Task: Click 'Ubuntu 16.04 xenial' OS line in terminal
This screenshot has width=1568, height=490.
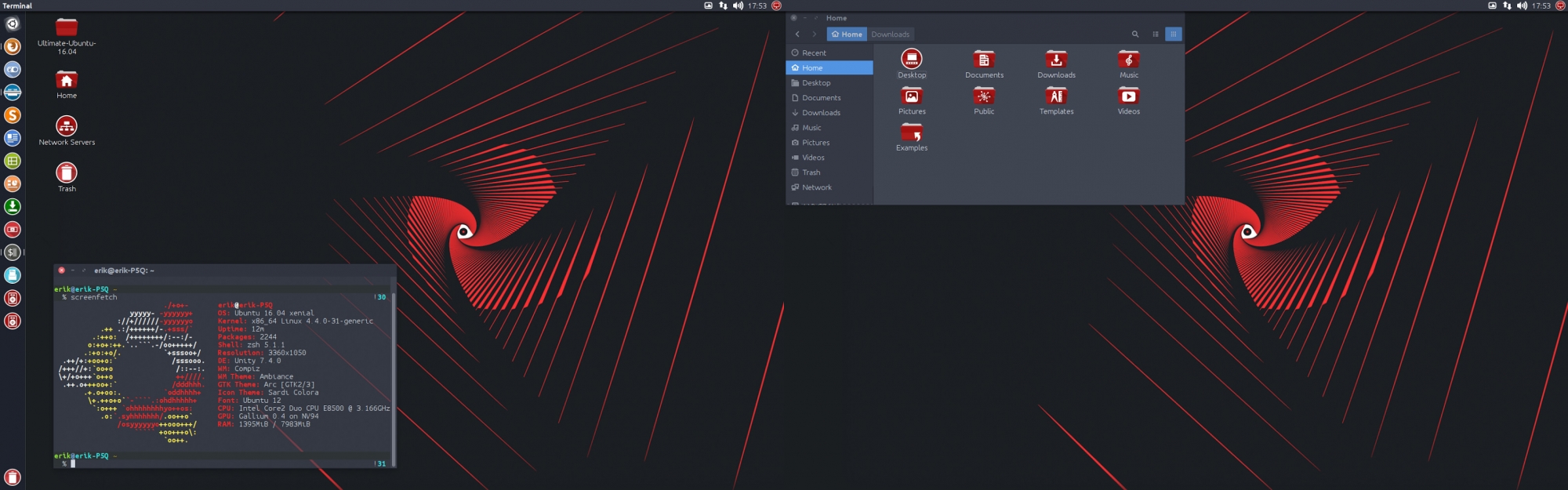Action: click(x=274, y=313)
